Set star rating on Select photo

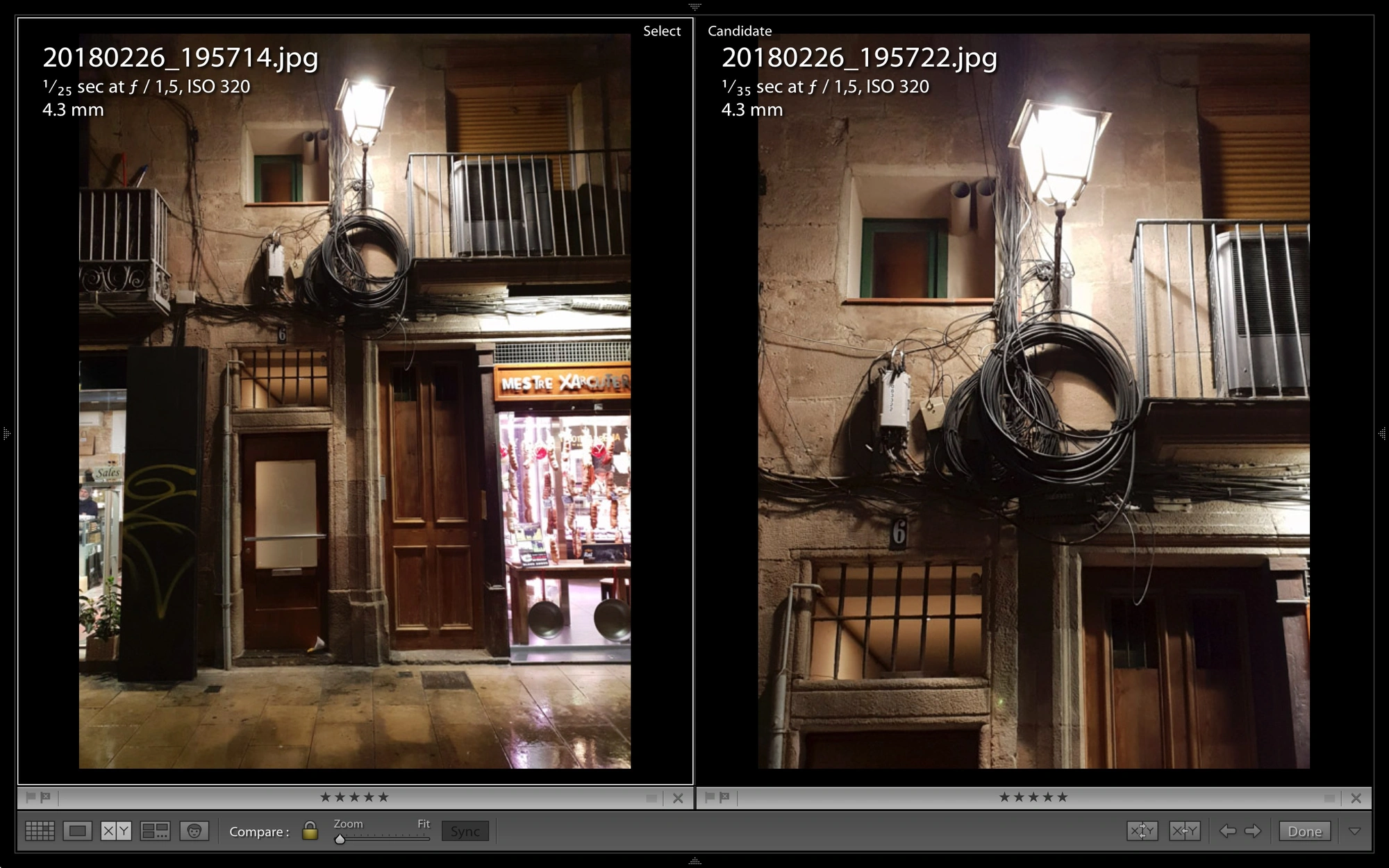(x=354, y=797)
